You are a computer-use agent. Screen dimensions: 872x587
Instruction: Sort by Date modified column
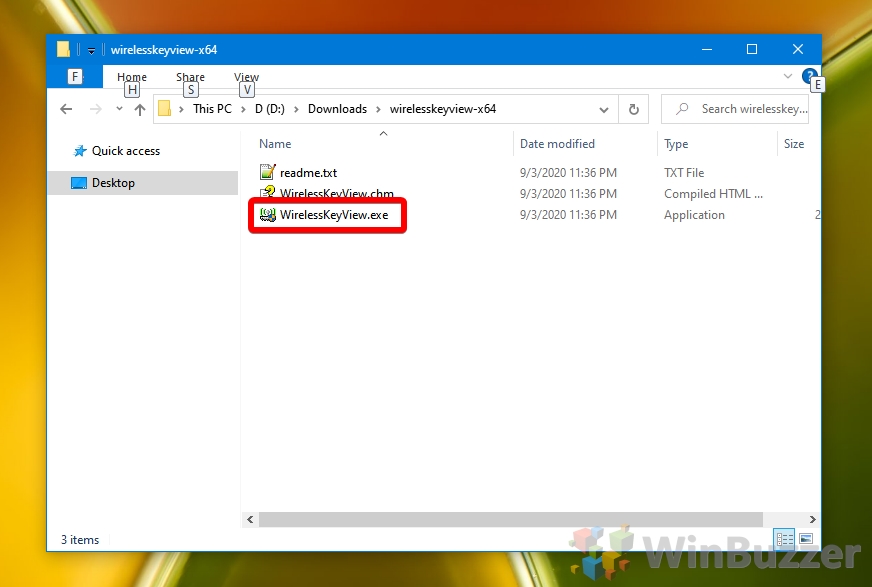557,144
